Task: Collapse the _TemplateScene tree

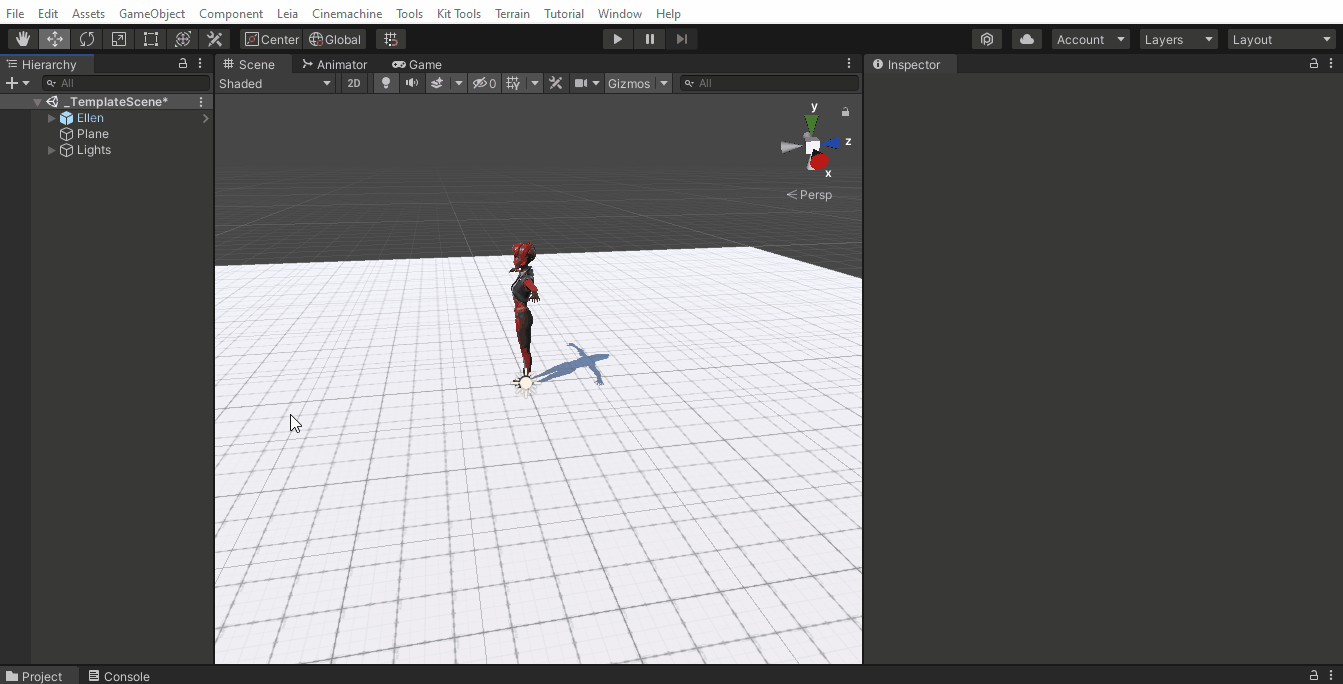Action: tap(37, 102)
